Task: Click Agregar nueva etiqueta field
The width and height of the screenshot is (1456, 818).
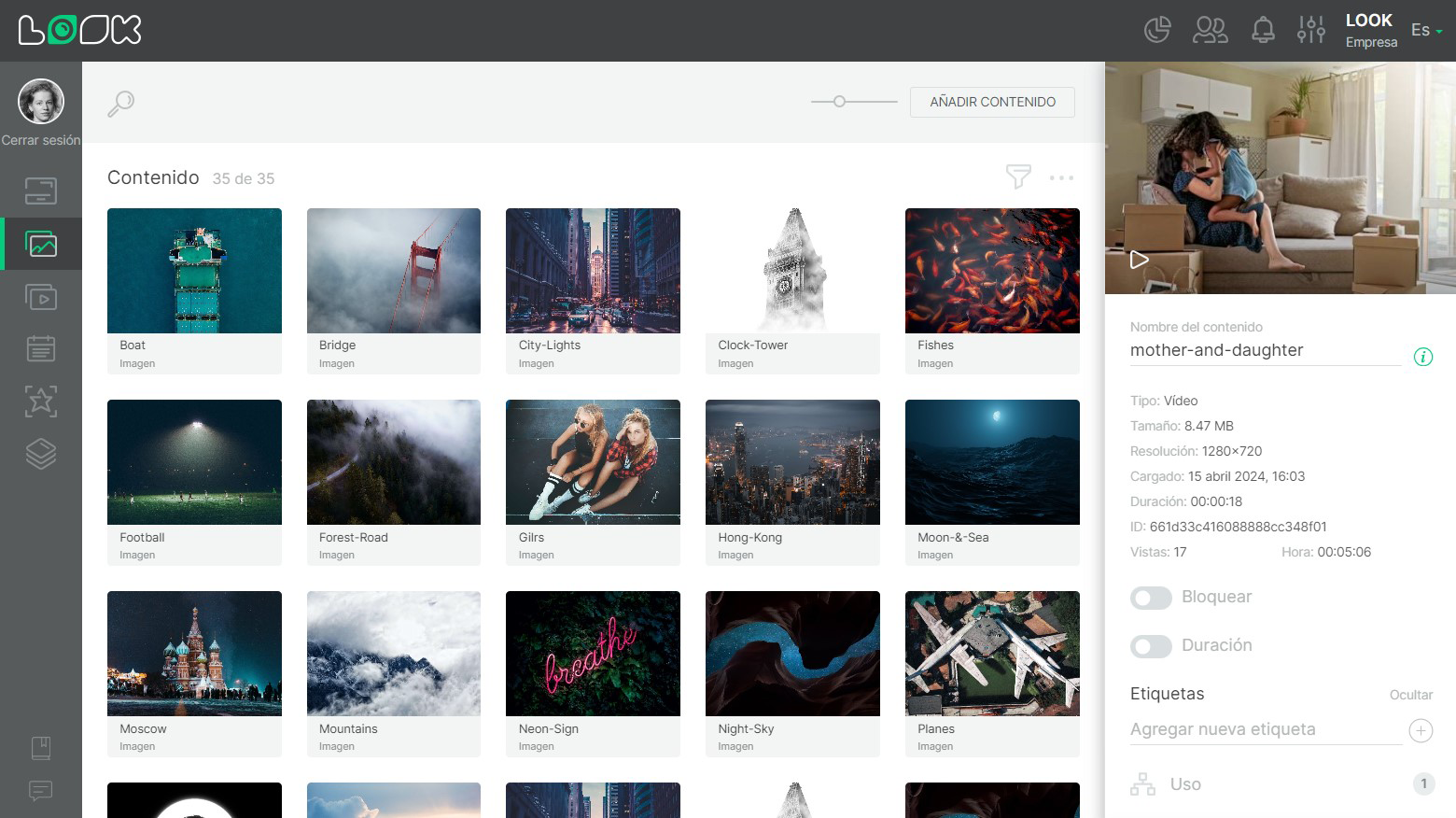Action: [1266, 730]
